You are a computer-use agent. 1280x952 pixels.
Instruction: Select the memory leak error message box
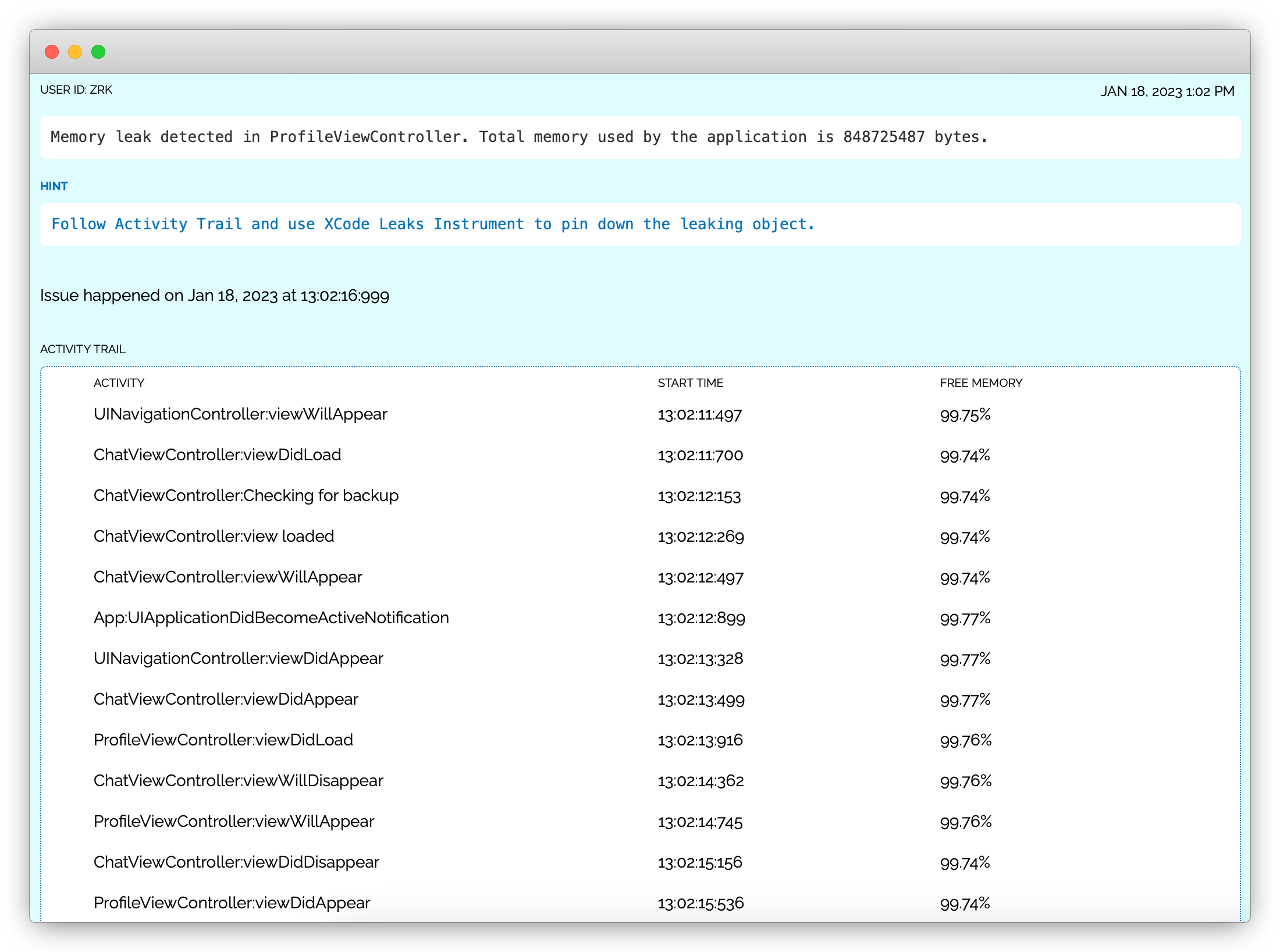518,137
